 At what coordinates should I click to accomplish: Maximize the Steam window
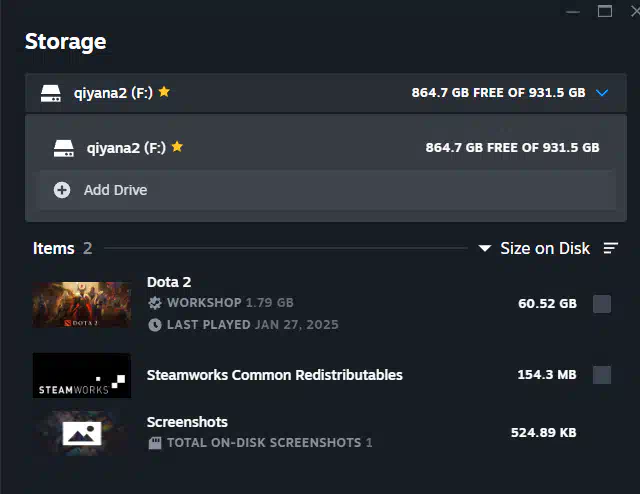point(604,11)
